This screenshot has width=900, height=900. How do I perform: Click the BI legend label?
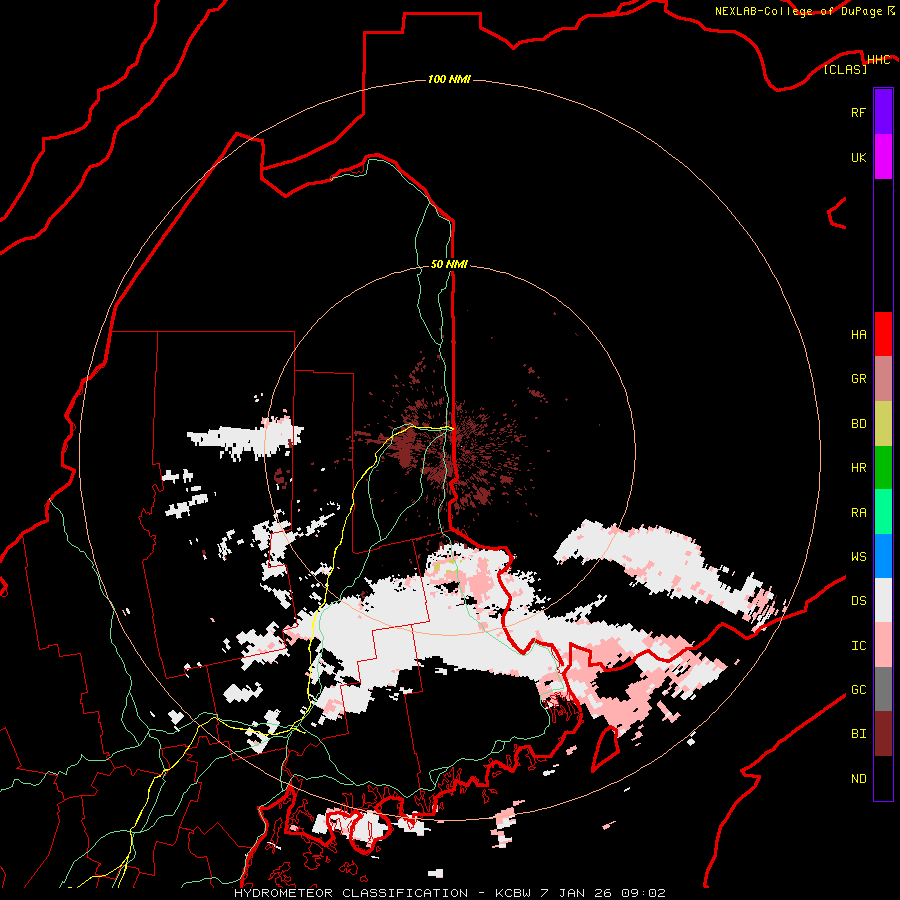[858, 734]
